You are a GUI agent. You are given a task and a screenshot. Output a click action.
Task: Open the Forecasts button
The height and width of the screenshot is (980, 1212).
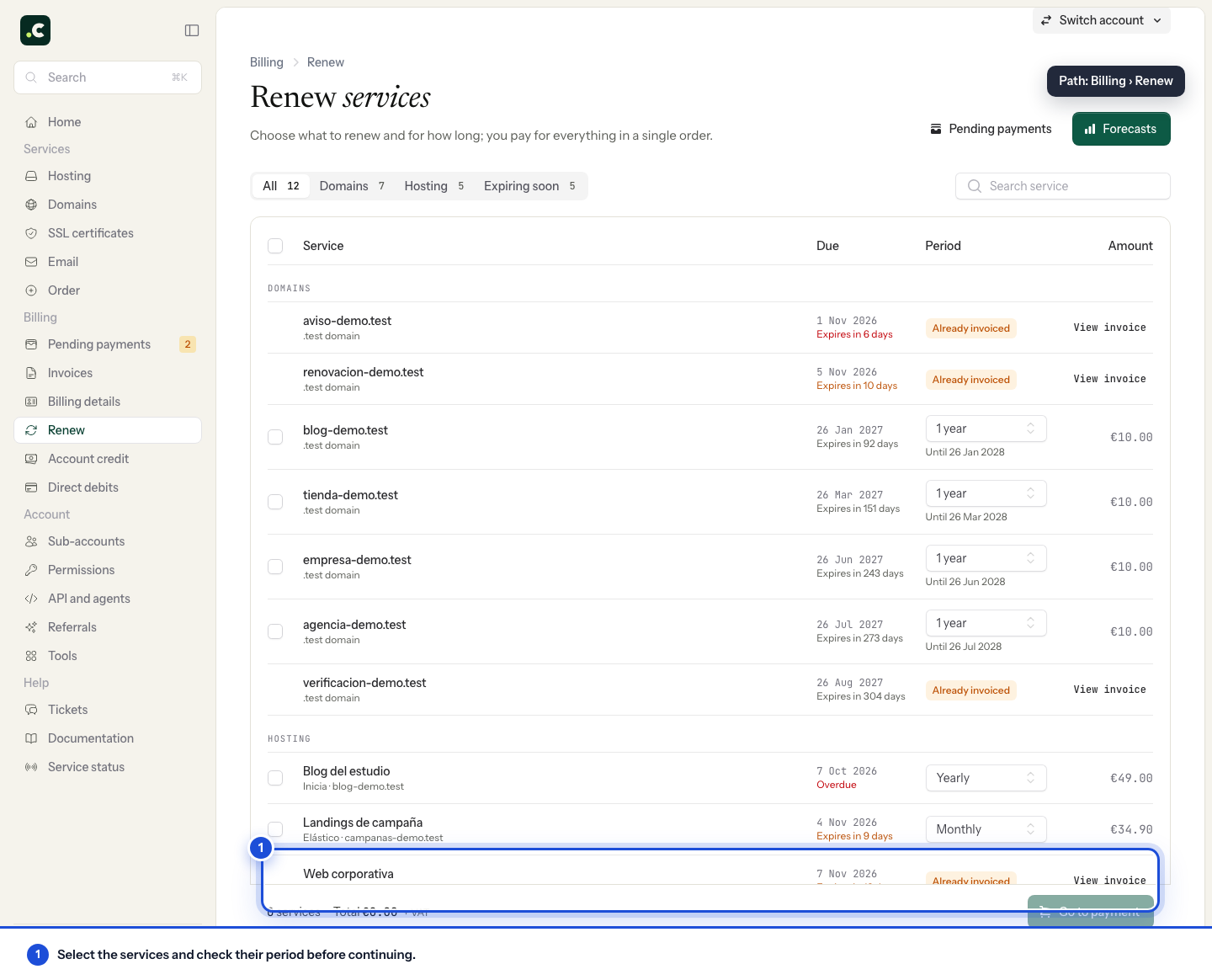[1121, 129]
